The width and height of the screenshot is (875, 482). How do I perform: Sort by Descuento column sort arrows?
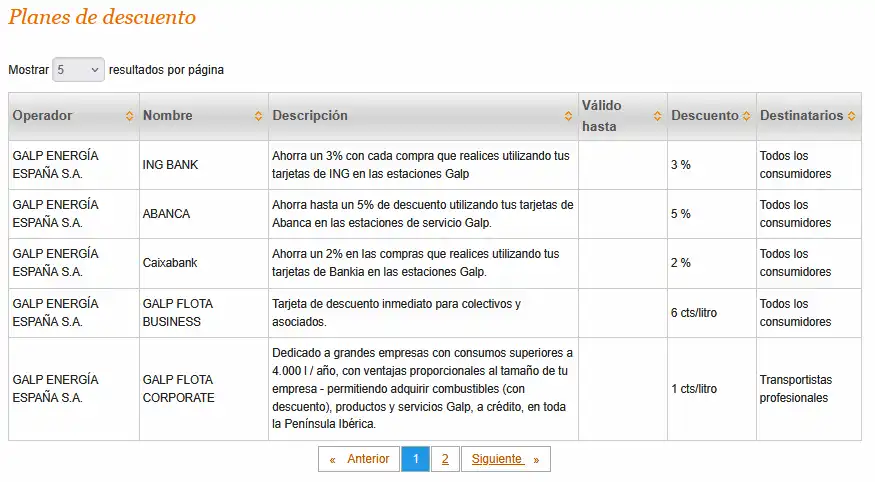747,116
